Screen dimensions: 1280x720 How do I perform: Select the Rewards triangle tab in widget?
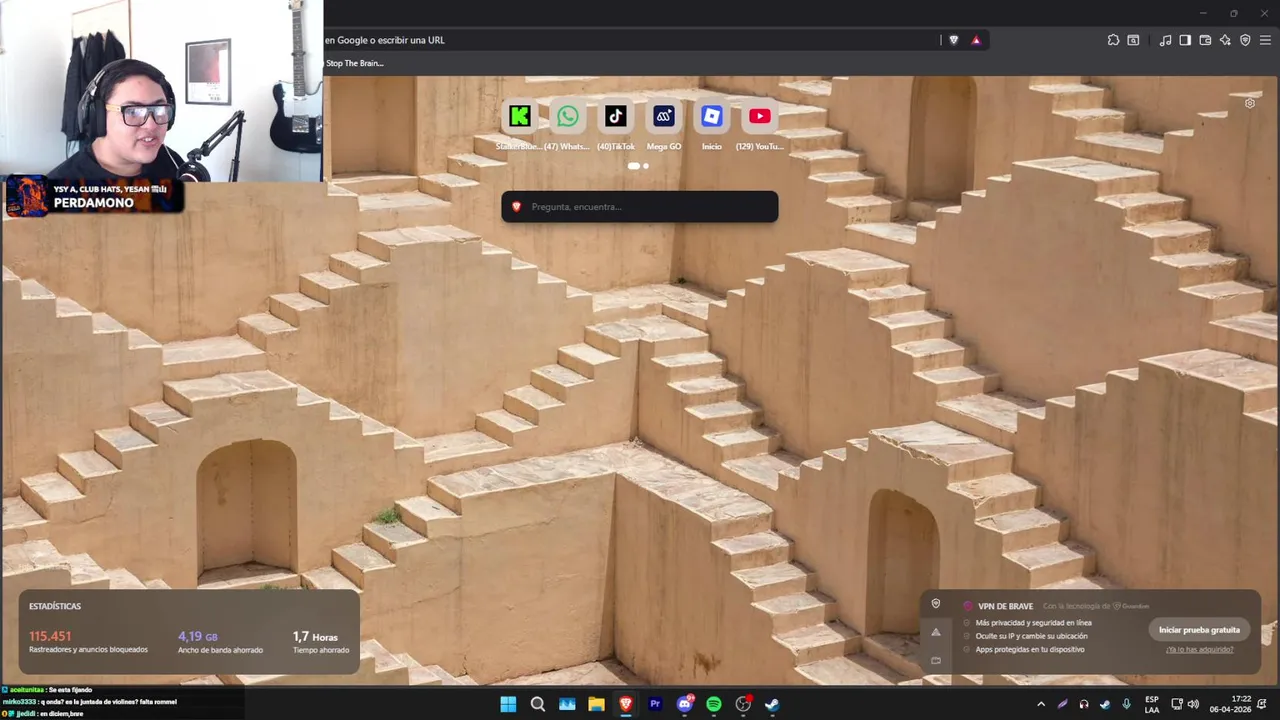click(x=936, y=632)
